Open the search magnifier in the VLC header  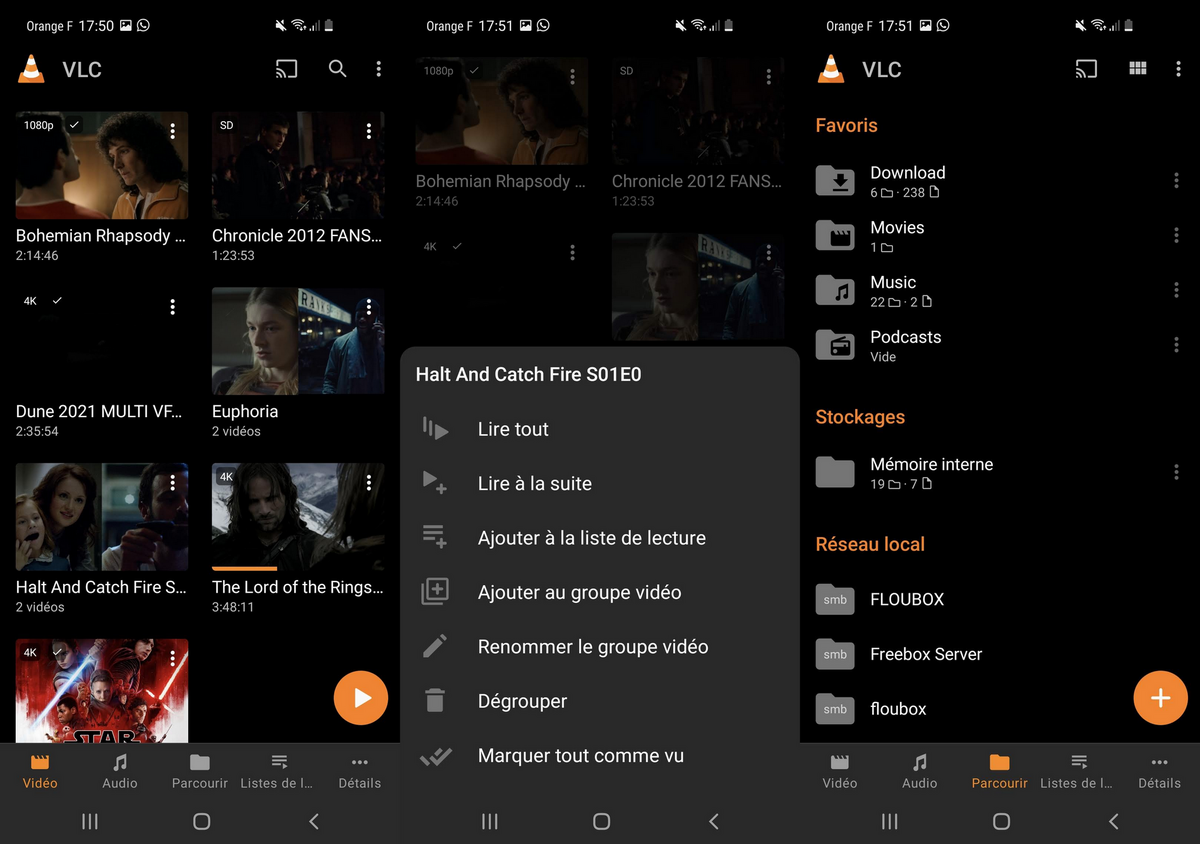(x=338, y=69)
